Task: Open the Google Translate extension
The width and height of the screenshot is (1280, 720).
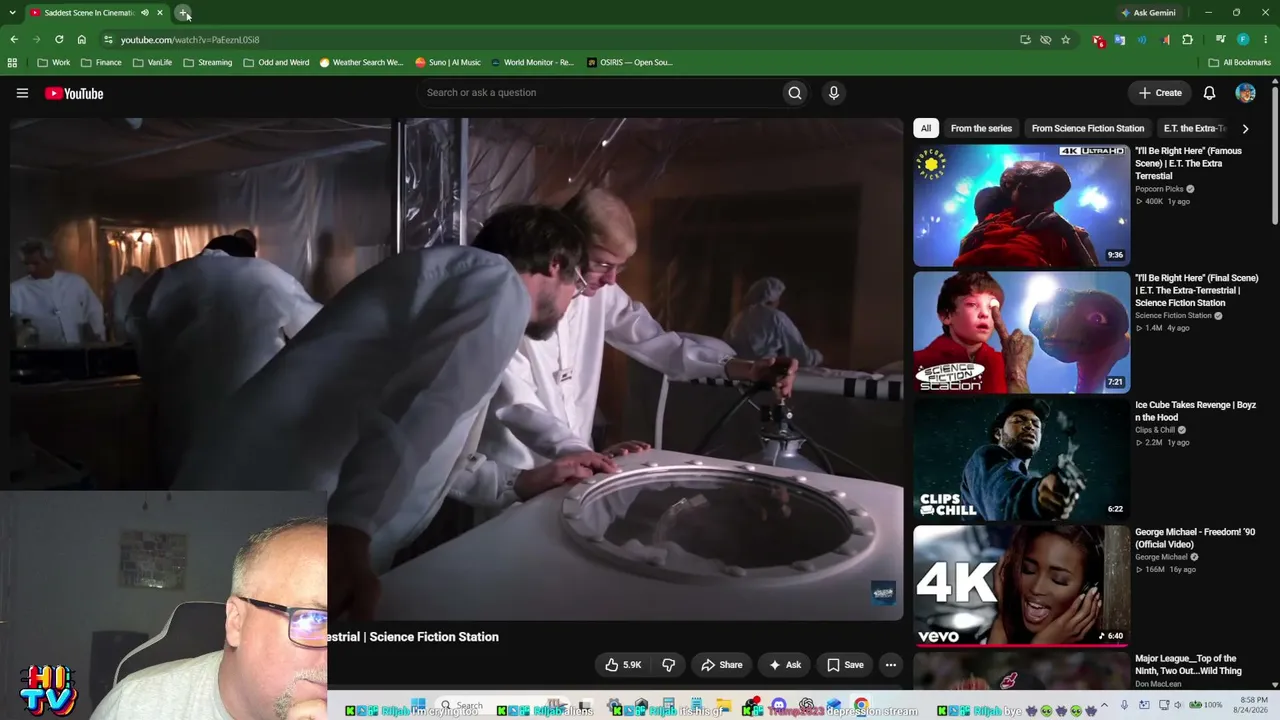Action: 1120,40
